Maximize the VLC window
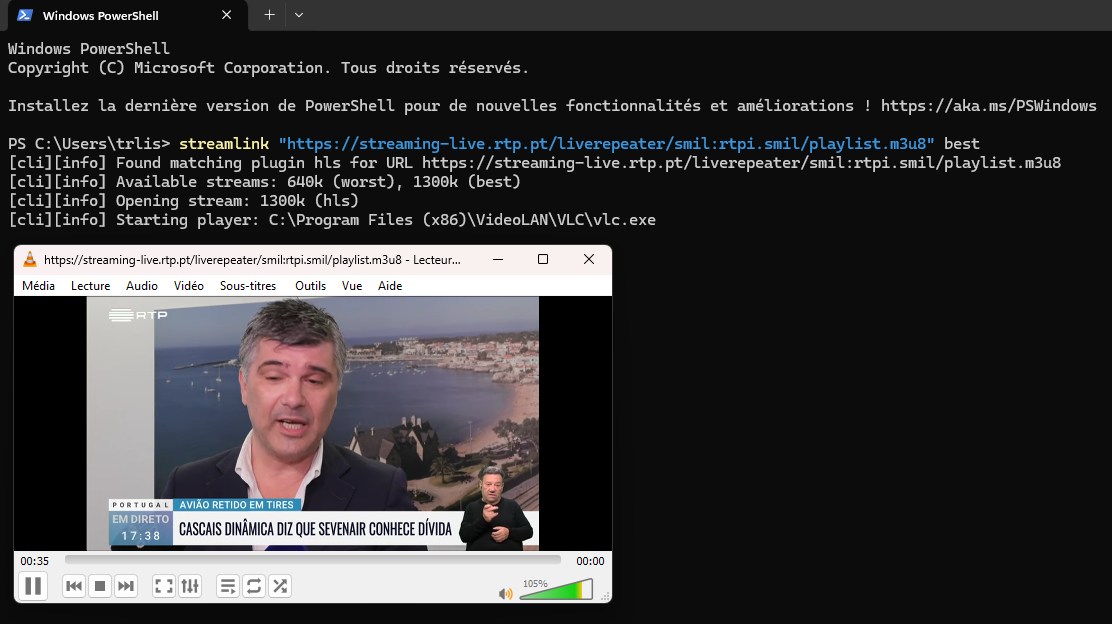The height and width of the screenshot is (624, 1112). click(x=543, y=260)
